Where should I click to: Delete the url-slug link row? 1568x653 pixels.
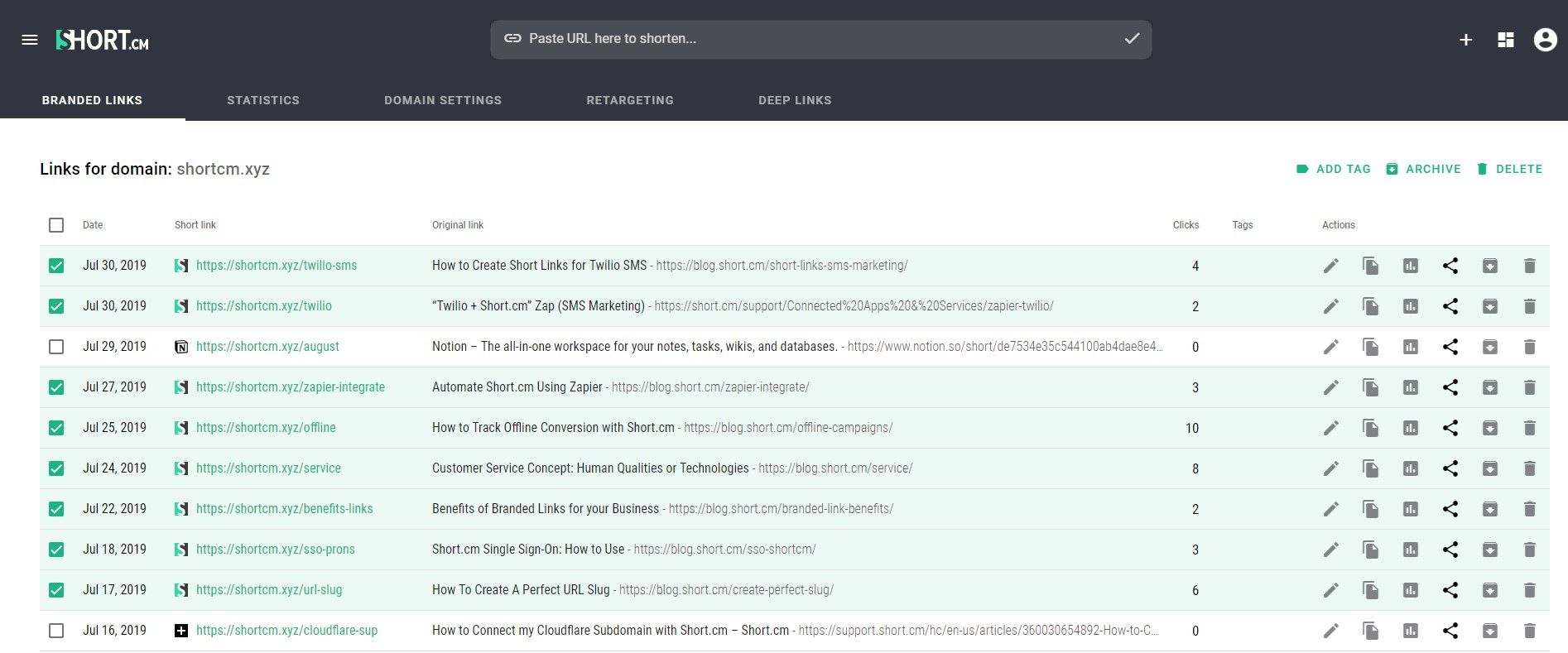[x=1529, y=590]
